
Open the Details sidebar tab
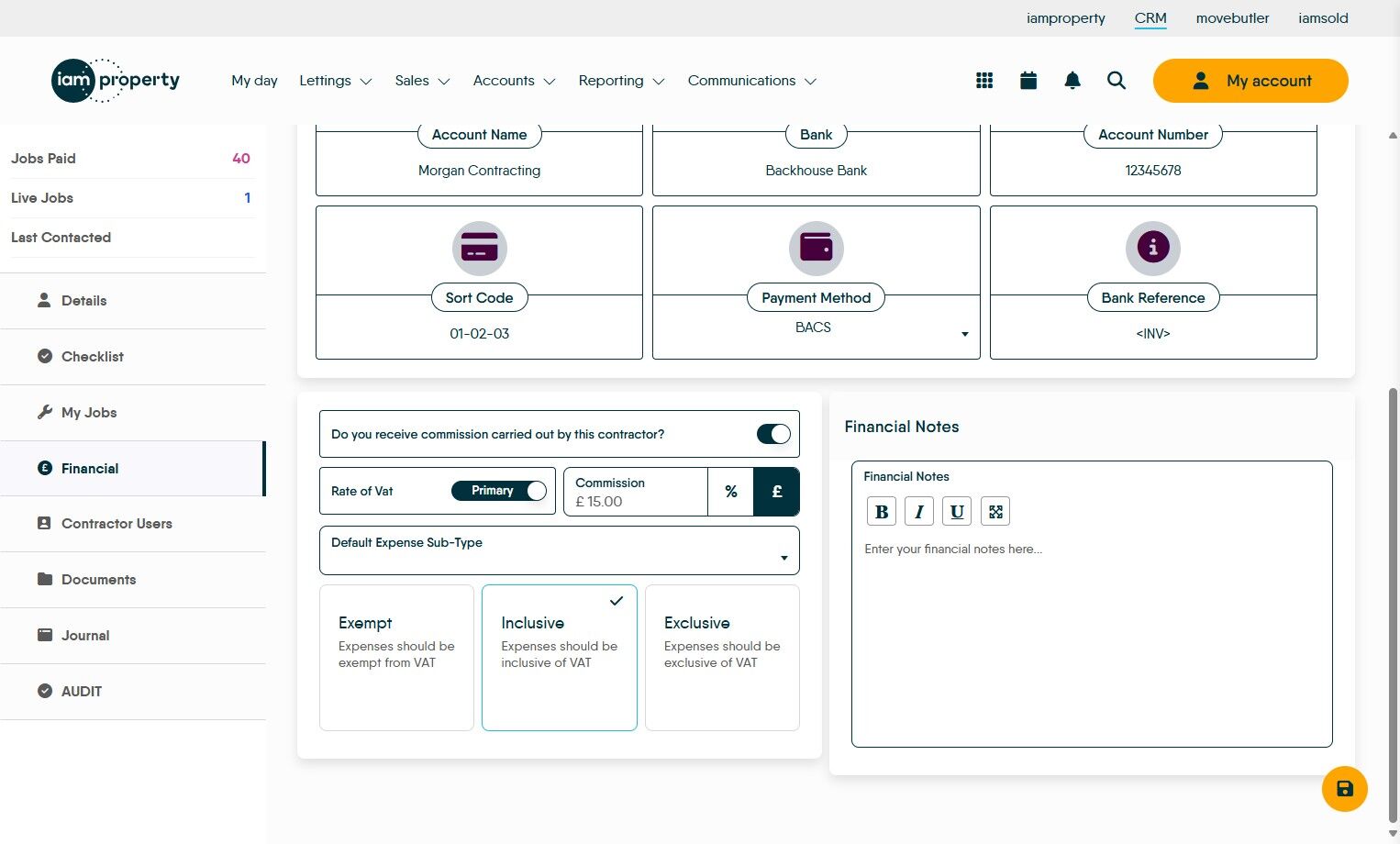[133, 301]
